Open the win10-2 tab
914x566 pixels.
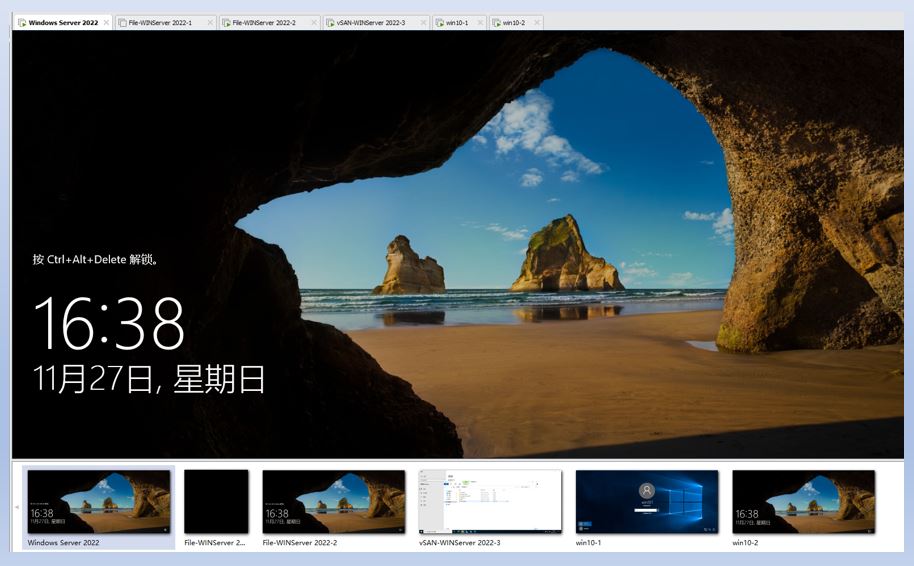tap(514, 23)
